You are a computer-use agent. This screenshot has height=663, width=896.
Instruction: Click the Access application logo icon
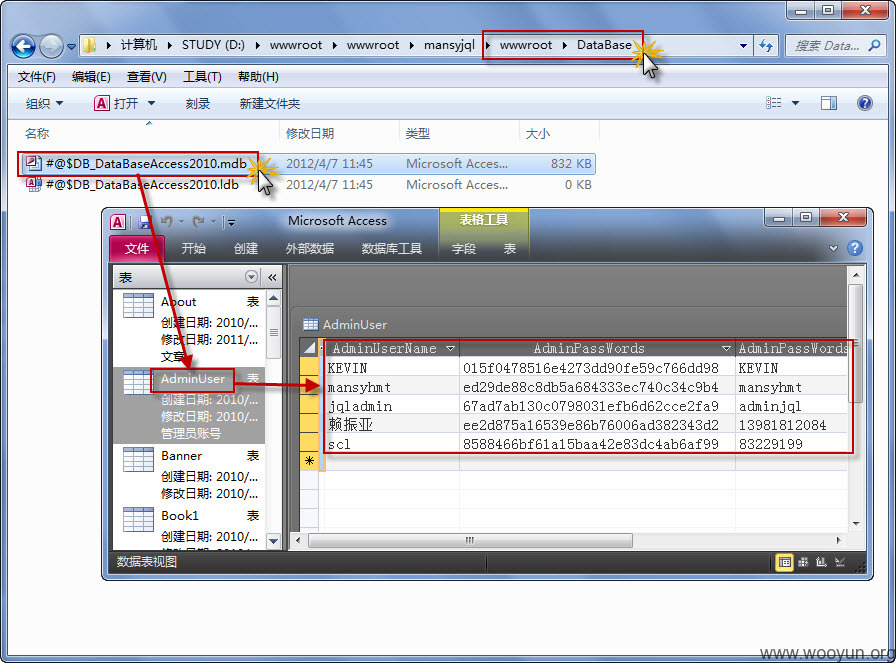[x=118, y=222]
